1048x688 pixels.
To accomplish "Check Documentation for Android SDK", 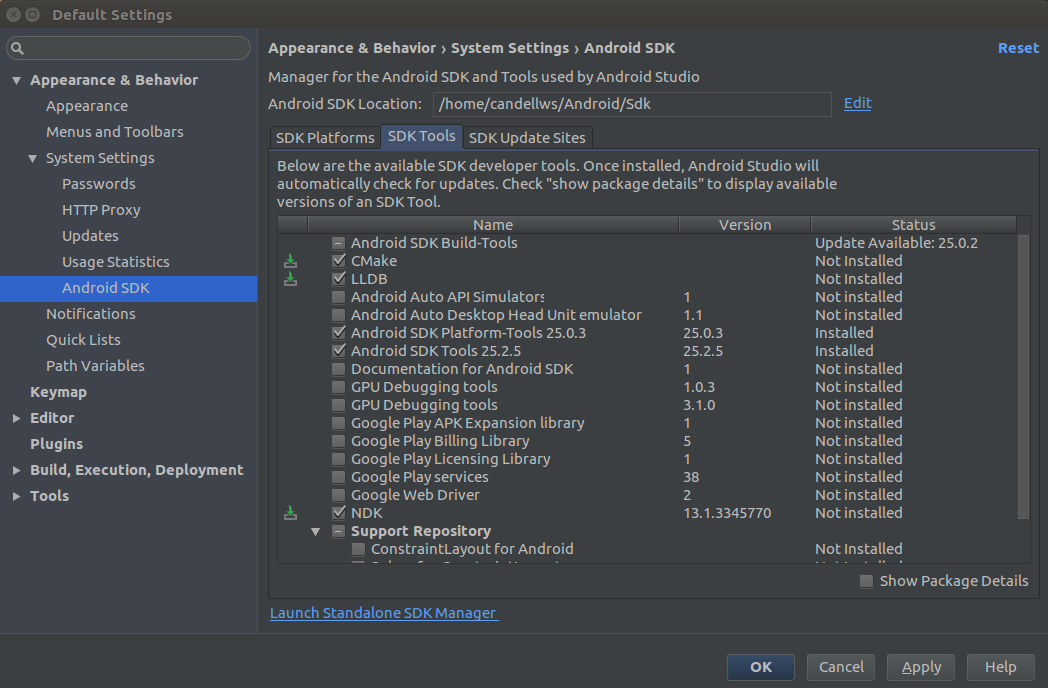I will tap(339, 369).
